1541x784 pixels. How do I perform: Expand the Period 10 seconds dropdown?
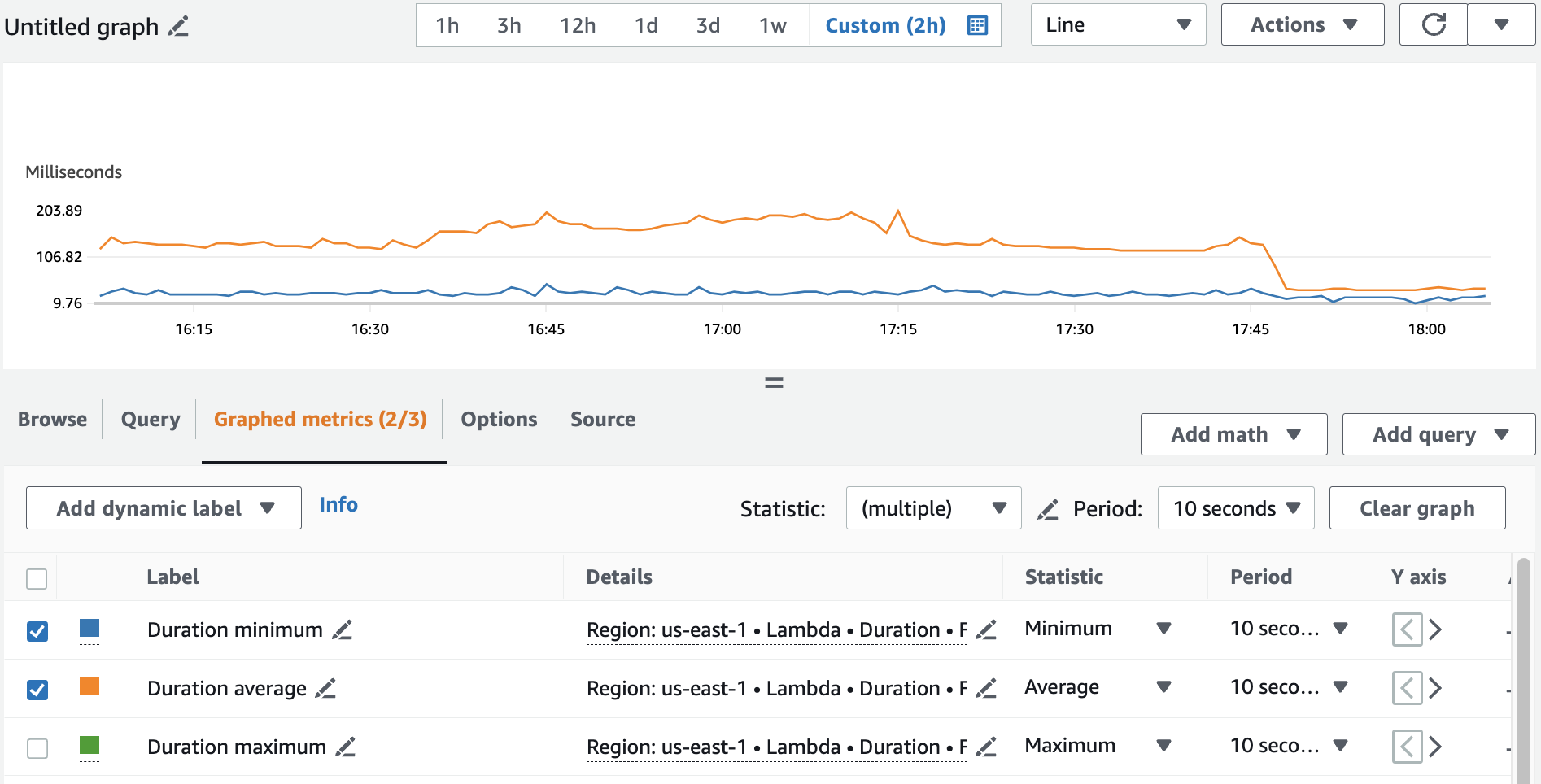(1235, 508)
